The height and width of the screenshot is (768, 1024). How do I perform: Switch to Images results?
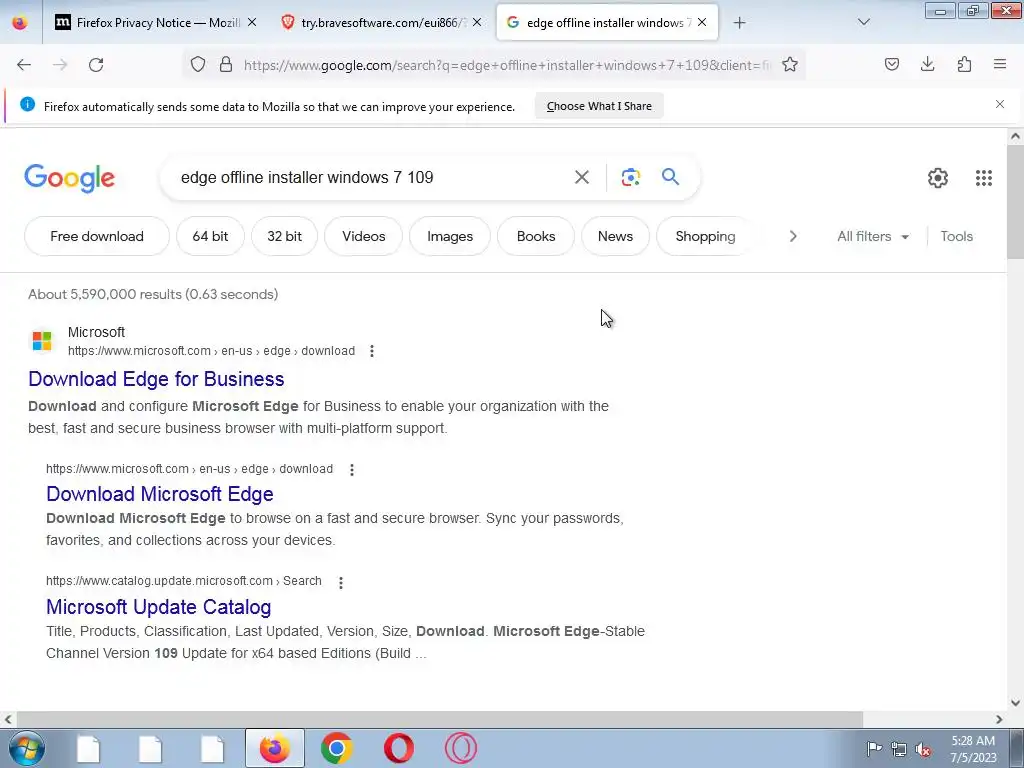pos(450,236)
